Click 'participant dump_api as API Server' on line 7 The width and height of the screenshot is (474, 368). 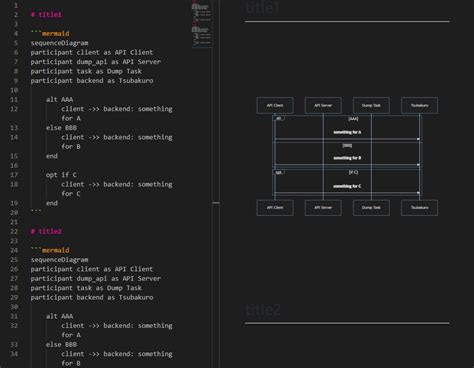tap(96, 62)
